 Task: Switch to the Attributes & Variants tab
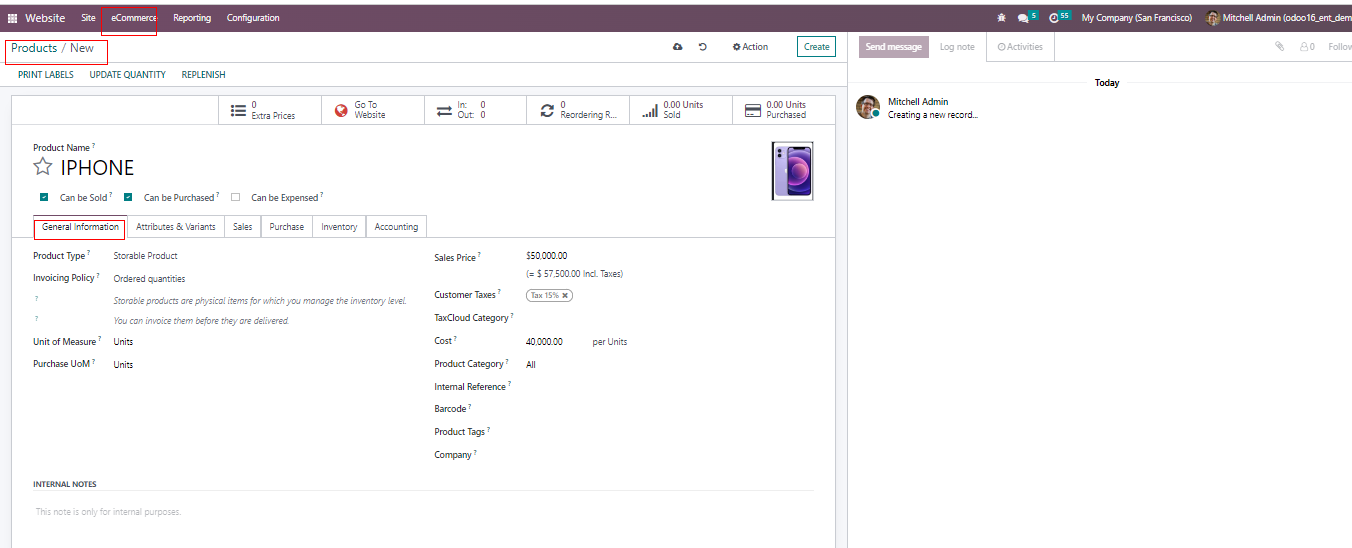175,227
